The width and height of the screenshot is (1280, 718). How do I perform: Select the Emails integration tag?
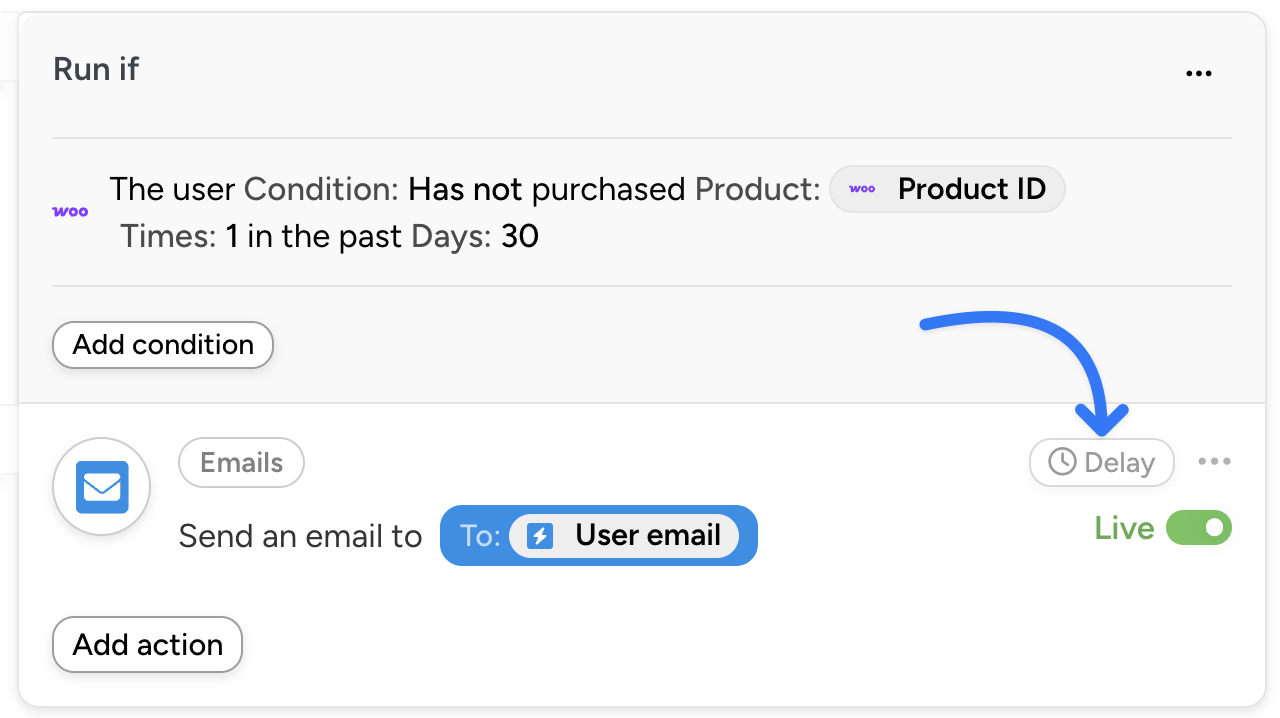(x=241, y=463)
